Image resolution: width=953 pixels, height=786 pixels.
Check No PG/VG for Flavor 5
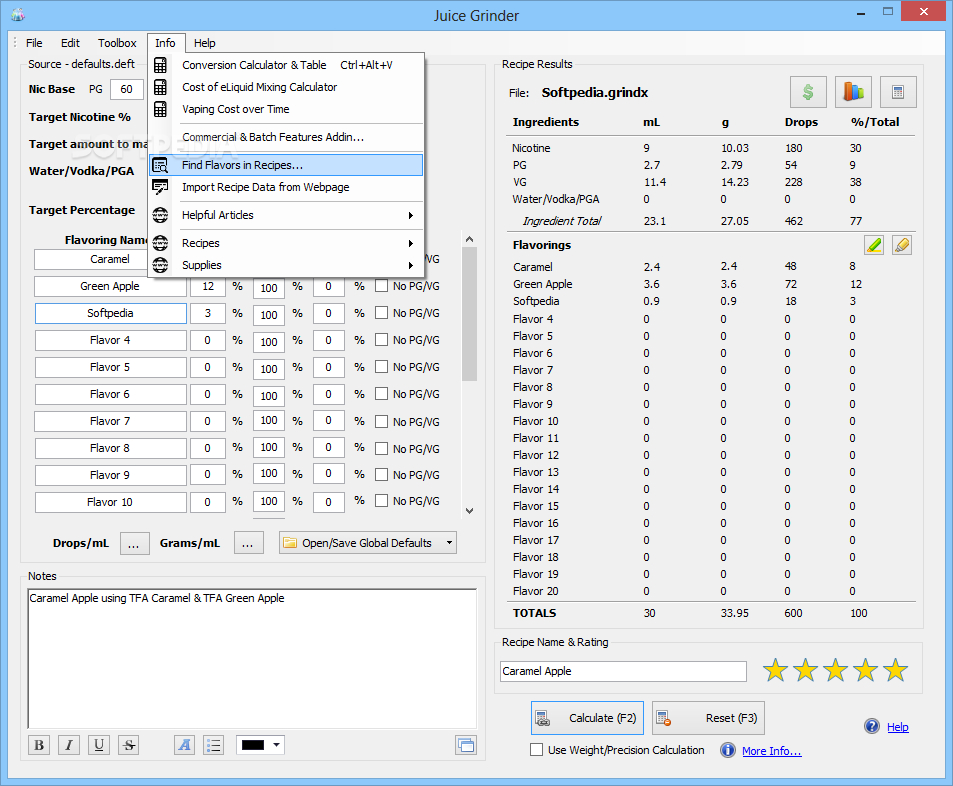point(382,367)
